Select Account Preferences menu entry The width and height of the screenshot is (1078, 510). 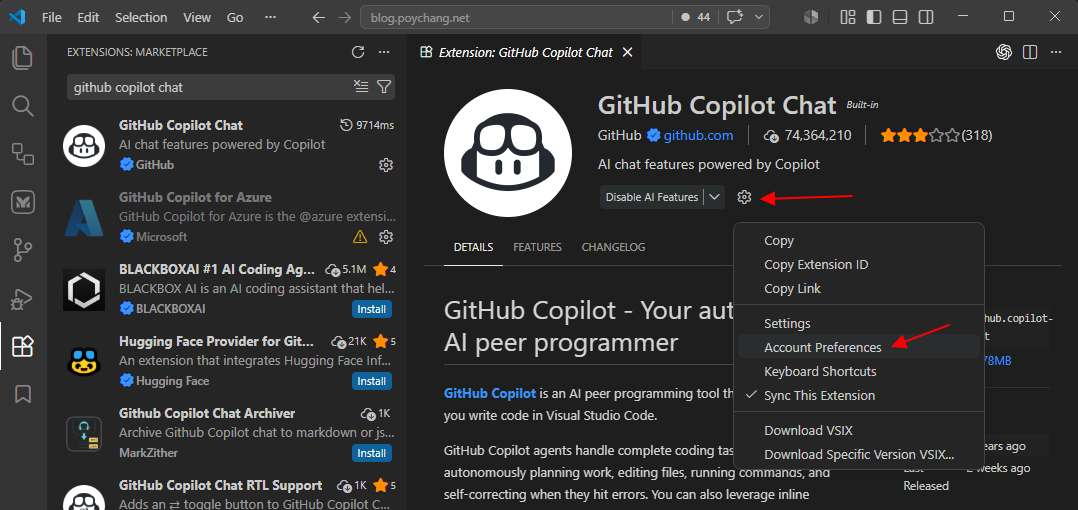pos(859,347)
